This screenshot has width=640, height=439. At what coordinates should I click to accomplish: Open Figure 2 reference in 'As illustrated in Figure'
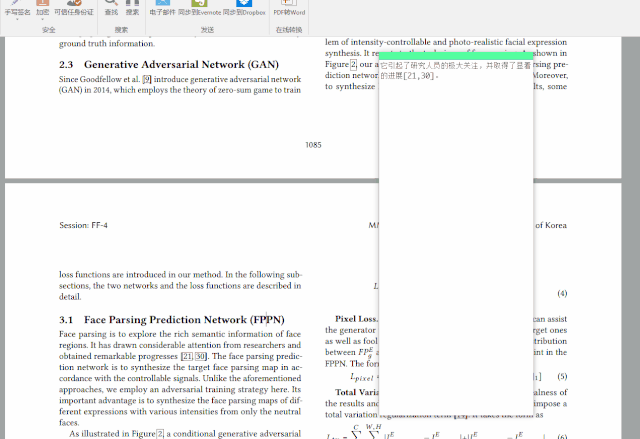(x=160, y=434)
